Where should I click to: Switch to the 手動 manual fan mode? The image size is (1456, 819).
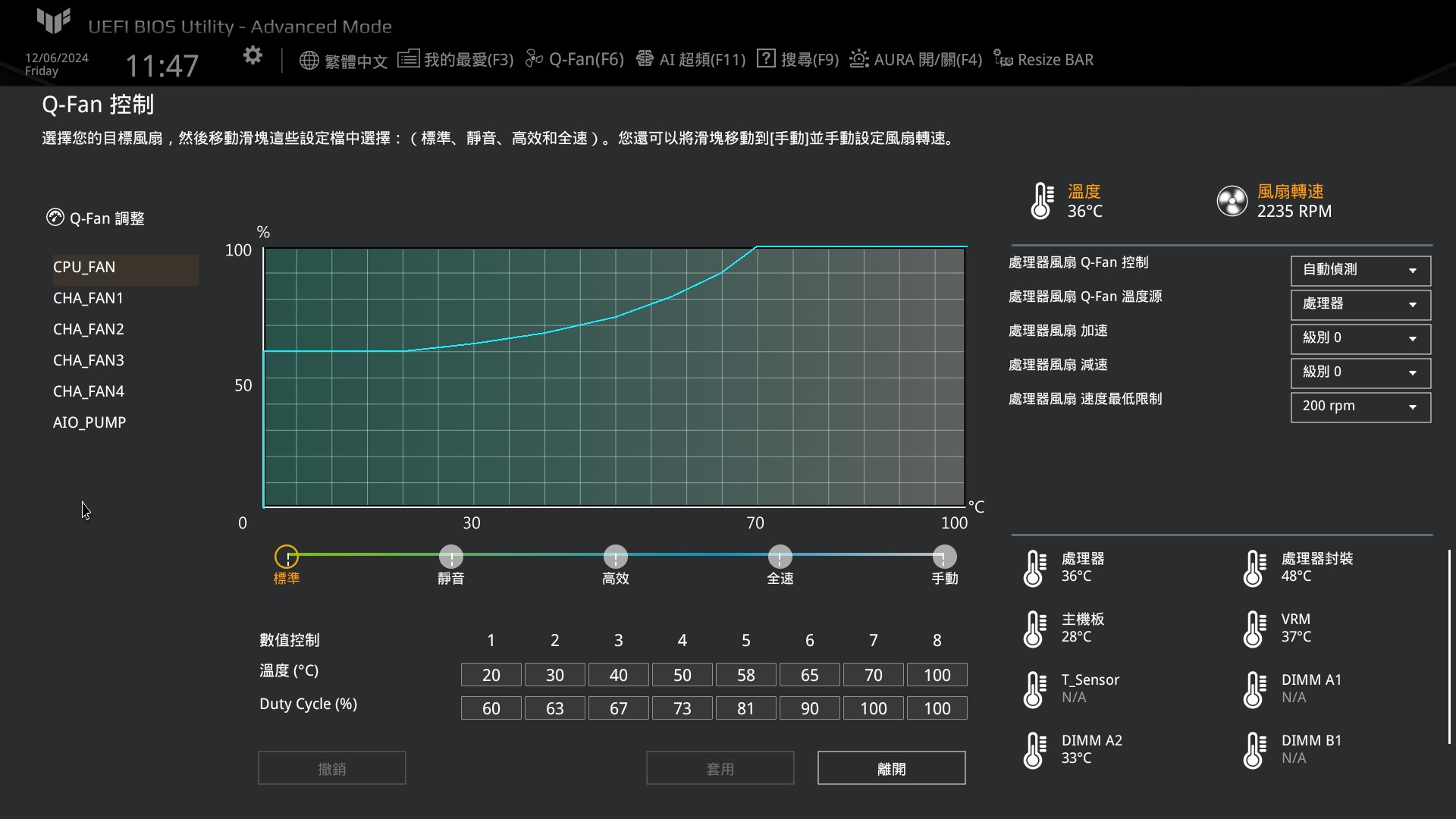coord(943,556)
